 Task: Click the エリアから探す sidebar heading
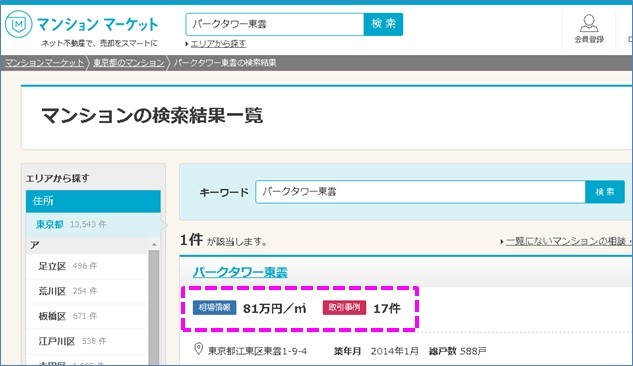57,178
